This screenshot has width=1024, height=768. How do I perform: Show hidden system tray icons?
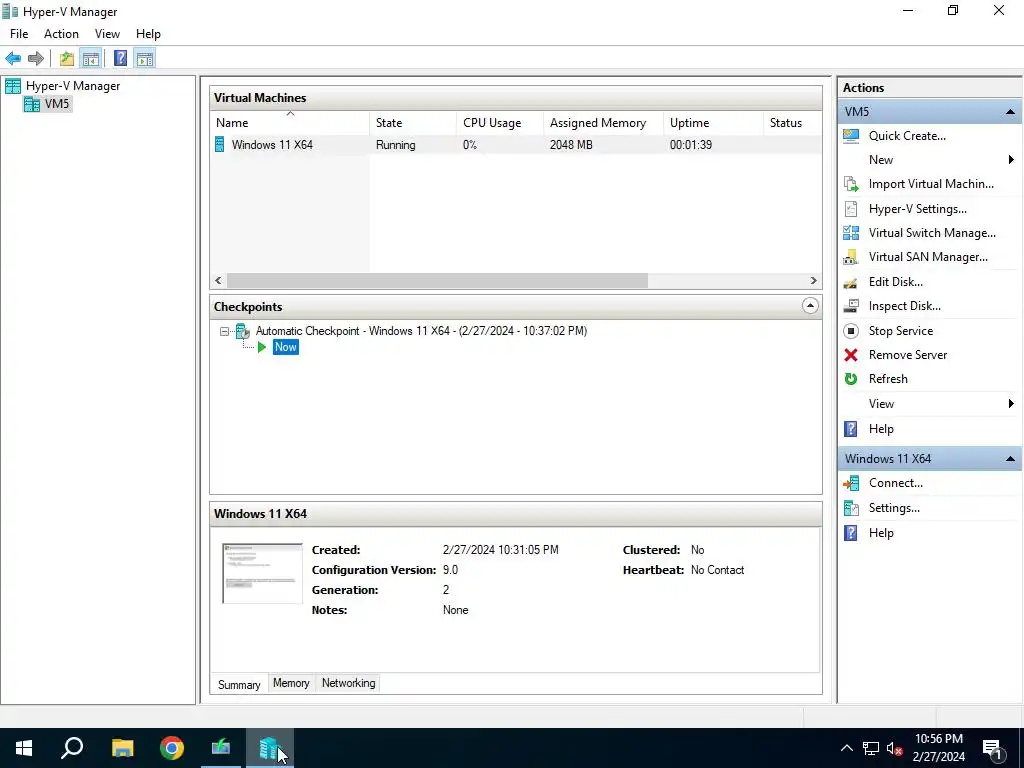click(x=846, y=748)
